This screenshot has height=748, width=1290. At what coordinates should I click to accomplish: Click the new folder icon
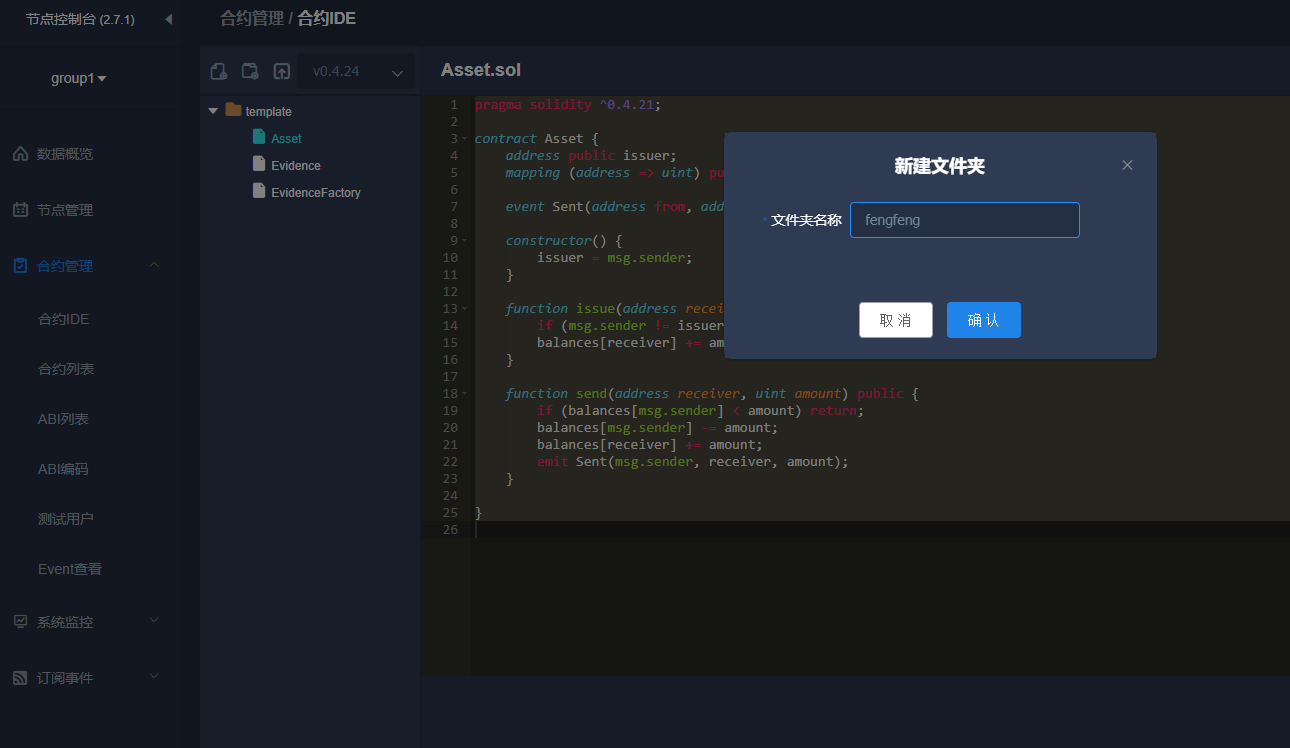pyautogui.click(x=250, y=71)
